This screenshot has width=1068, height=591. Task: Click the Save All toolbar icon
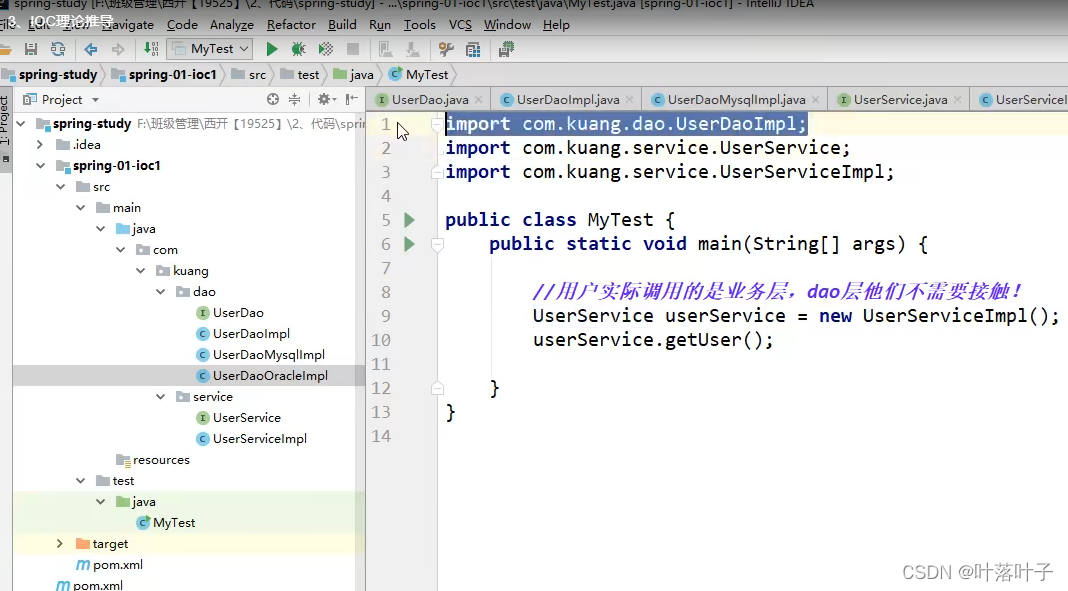point(31,49)
